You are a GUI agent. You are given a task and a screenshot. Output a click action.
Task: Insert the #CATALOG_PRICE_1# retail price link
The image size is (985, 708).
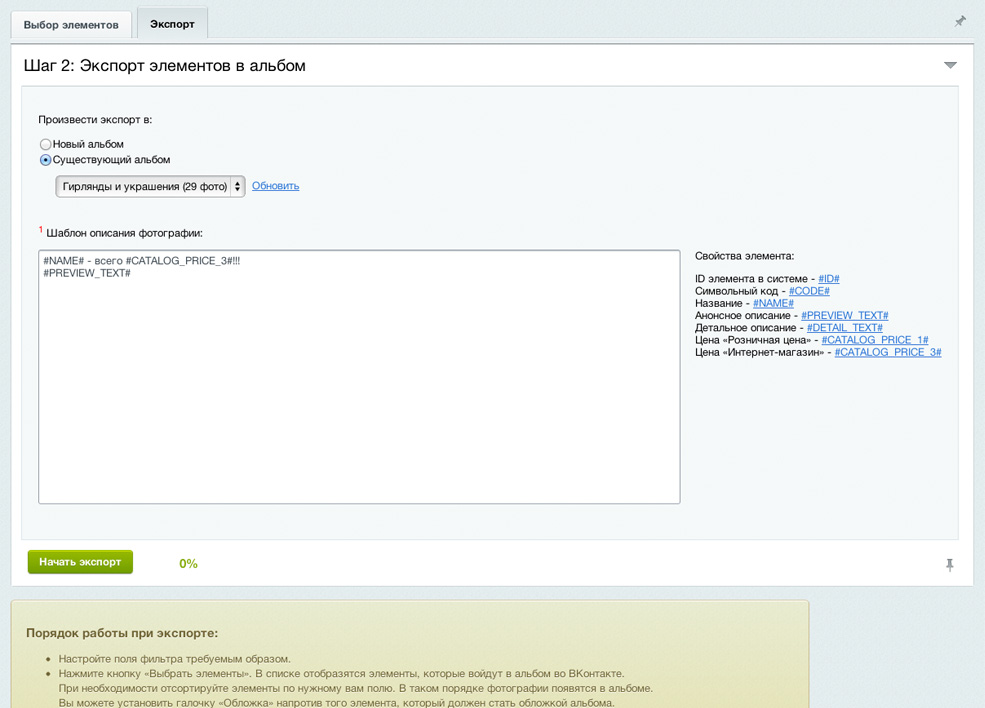tap(874, 340)
